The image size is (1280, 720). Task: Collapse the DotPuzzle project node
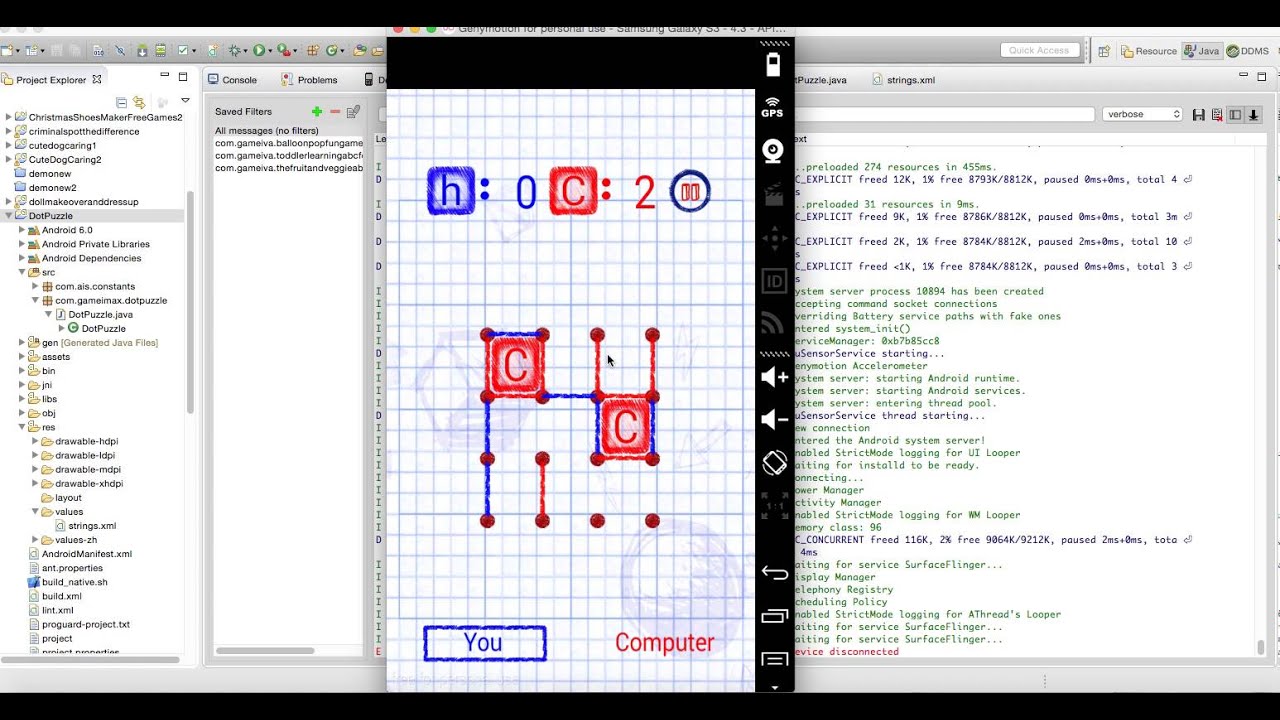point(9,216)
